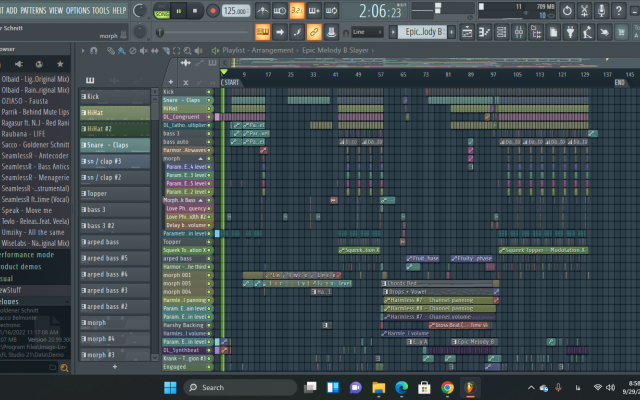Open the PATTERNS menu
This screenshot has height=400, width=640.
tap(33, 10)
